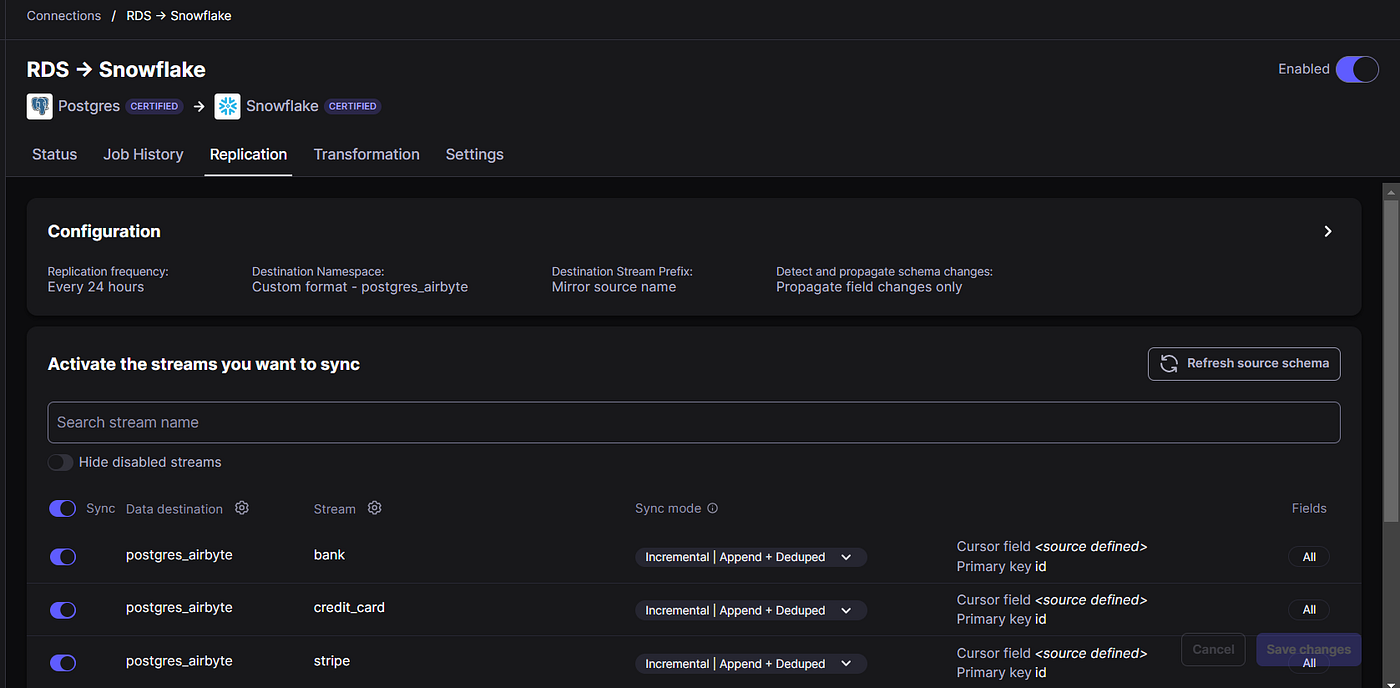
Task: Click the bank stream name
Action: pos(329,554)
